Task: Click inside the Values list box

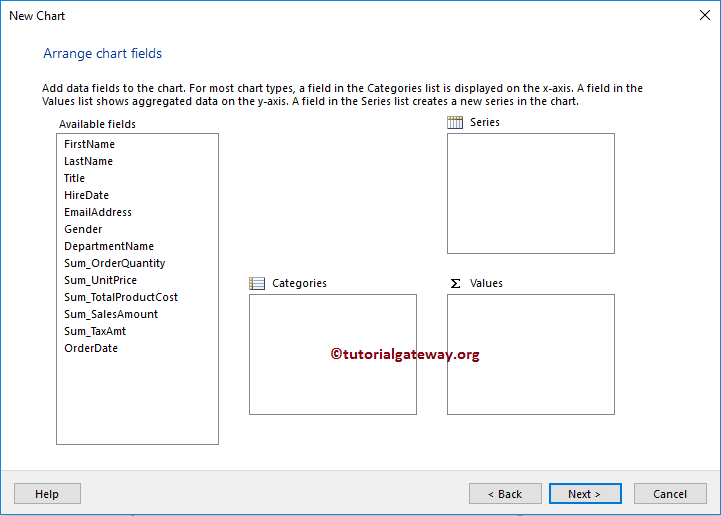Action: 531,355
